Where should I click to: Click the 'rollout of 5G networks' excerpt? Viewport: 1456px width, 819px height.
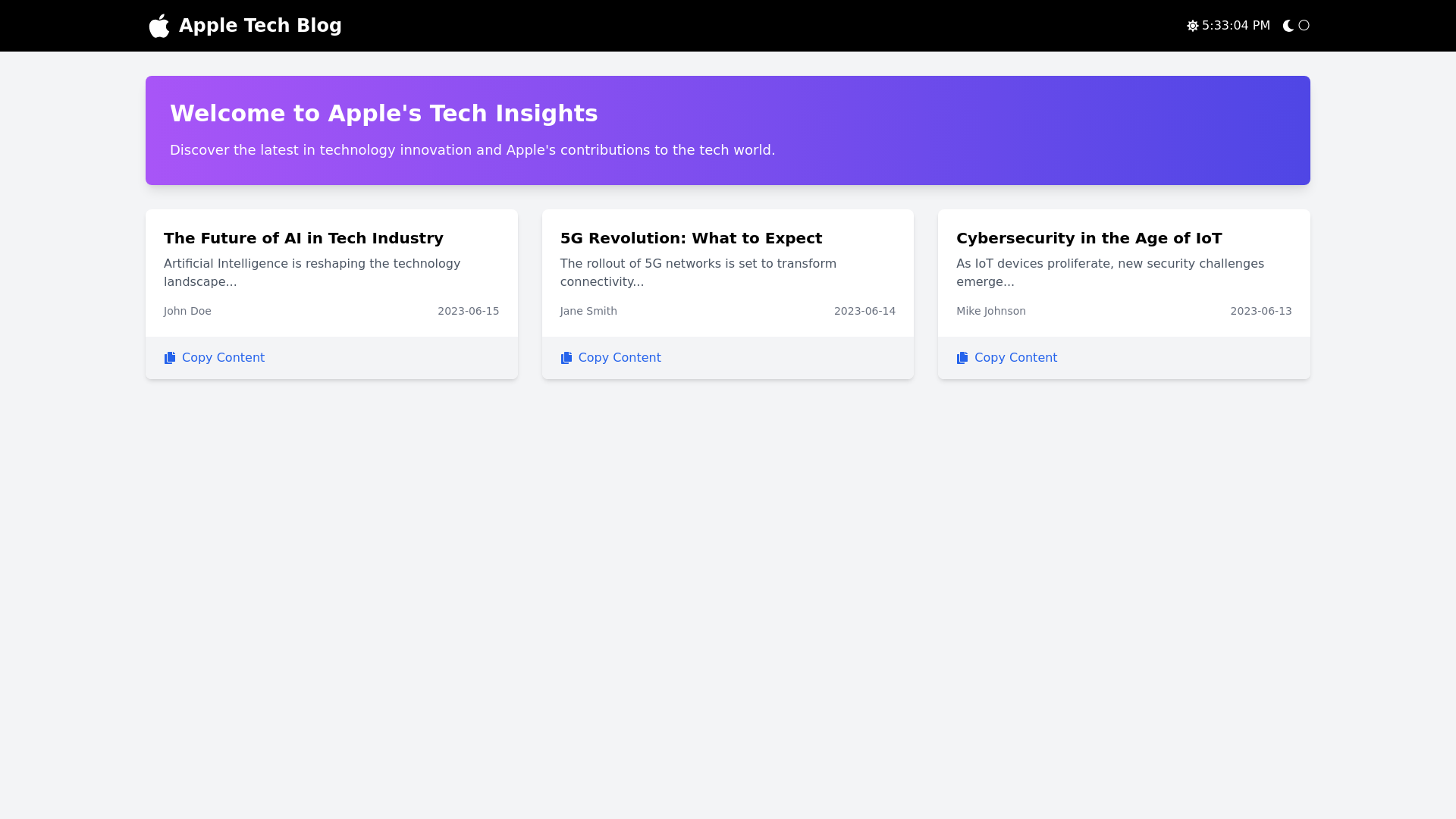(698, 273)
